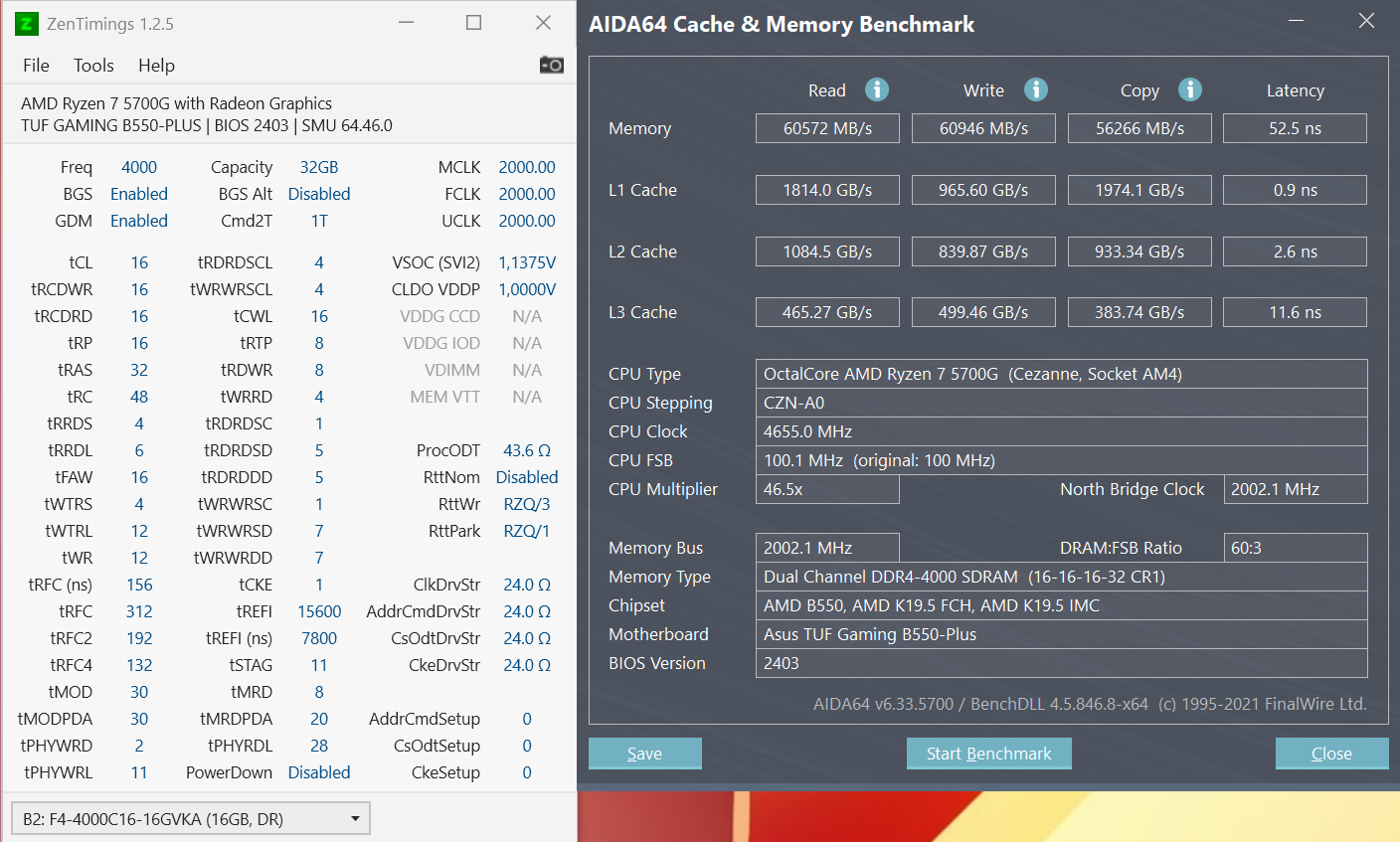Open the memory module selector dropdown

tap(190, 818)
